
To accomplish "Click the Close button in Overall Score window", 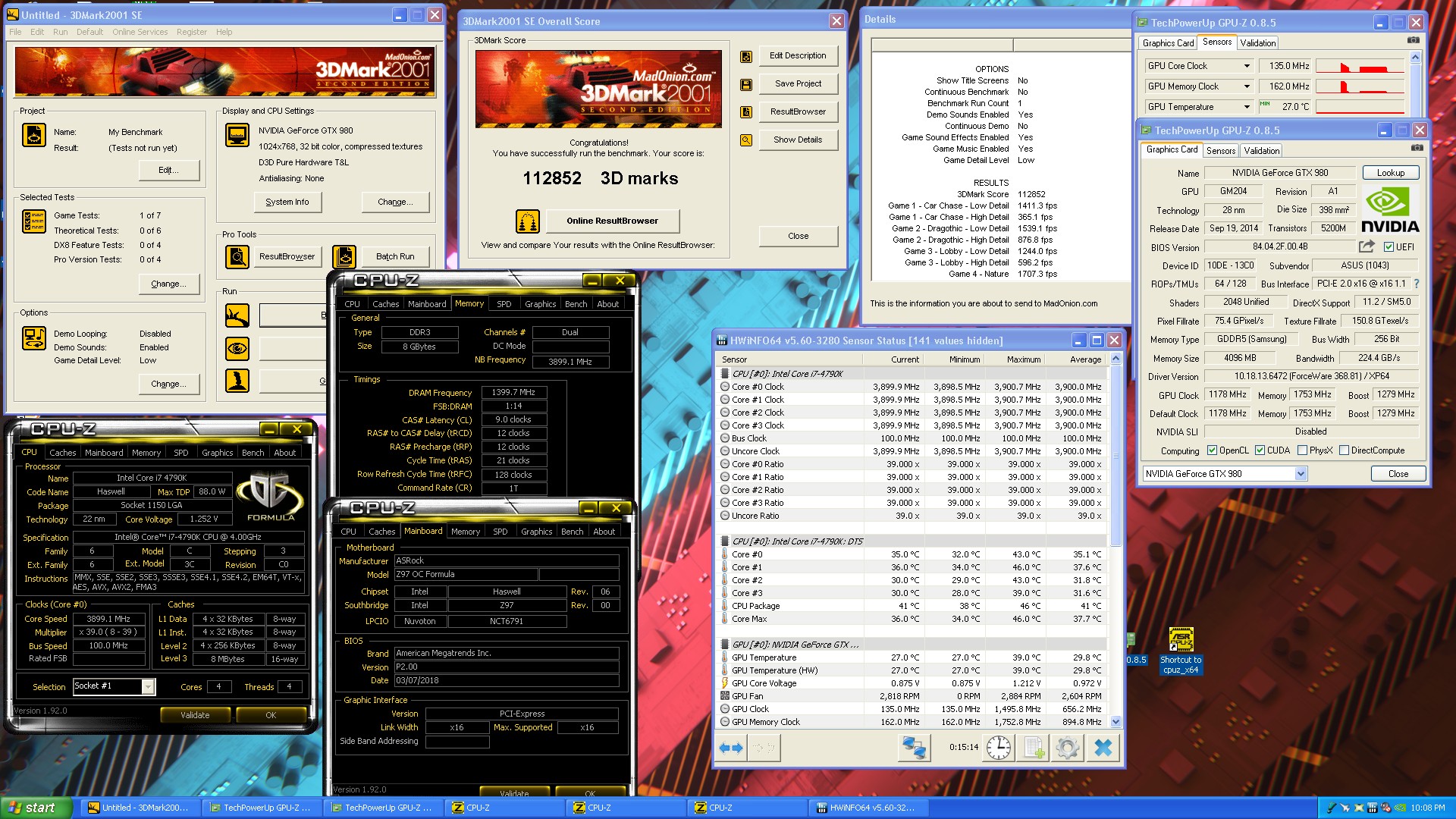I will [798, 237].
